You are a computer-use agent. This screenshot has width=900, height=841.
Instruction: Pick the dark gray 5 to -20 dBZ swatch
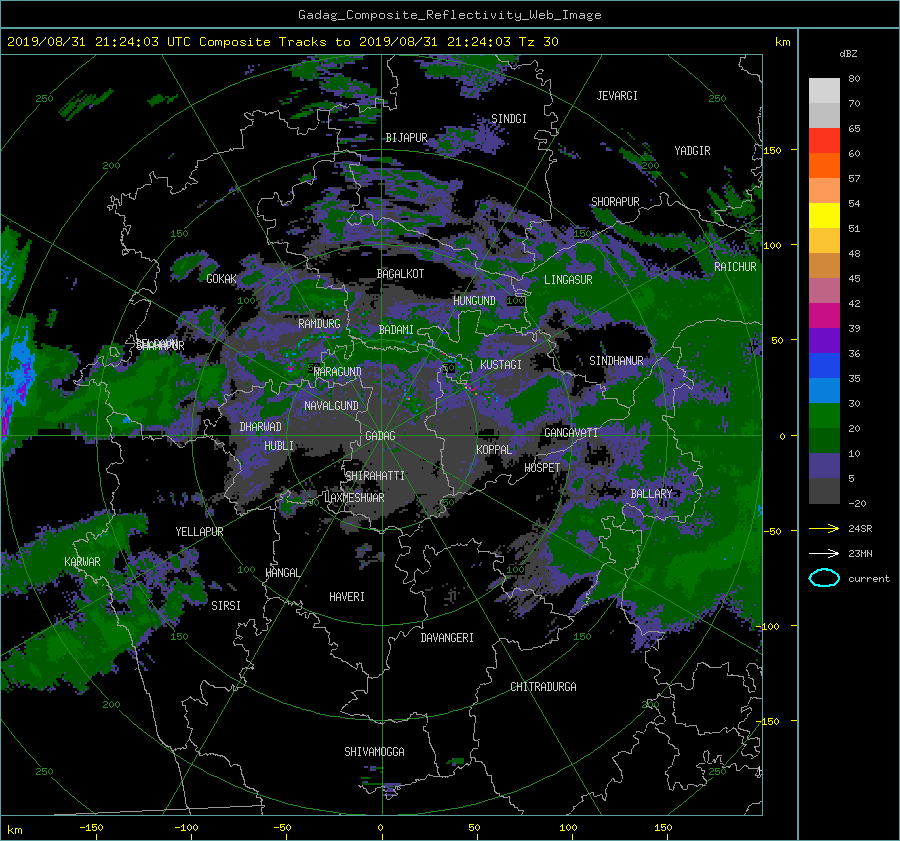coord(824,491)
